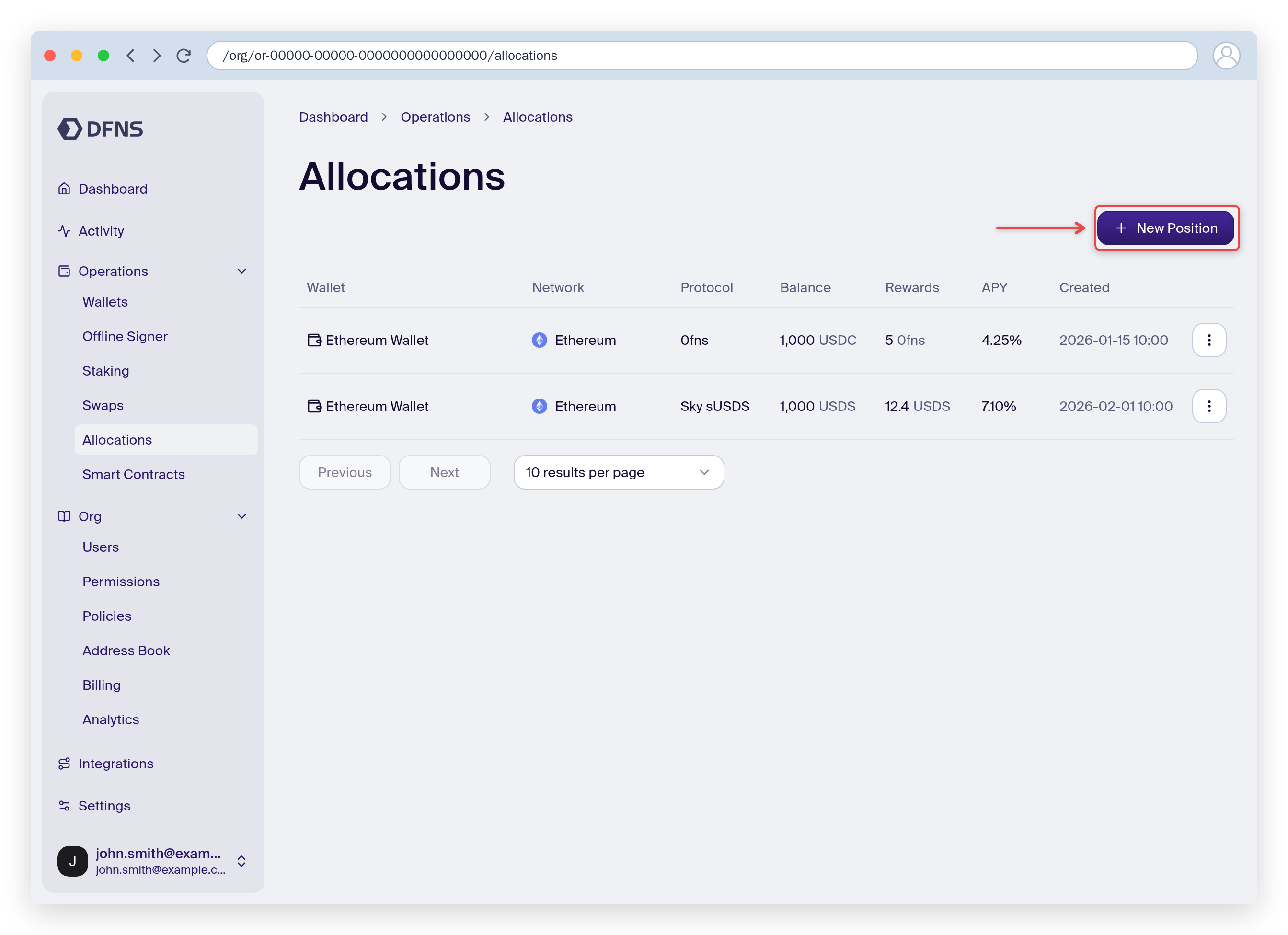Image resolution: width=1288 pixels, height=935 pixels.
Task: Collapse the Operations section chevron
Action: click(242, 271)
